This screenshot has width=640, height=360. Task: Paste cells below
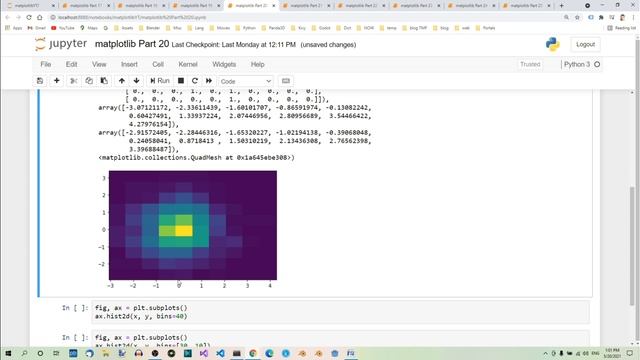(104, 81)
